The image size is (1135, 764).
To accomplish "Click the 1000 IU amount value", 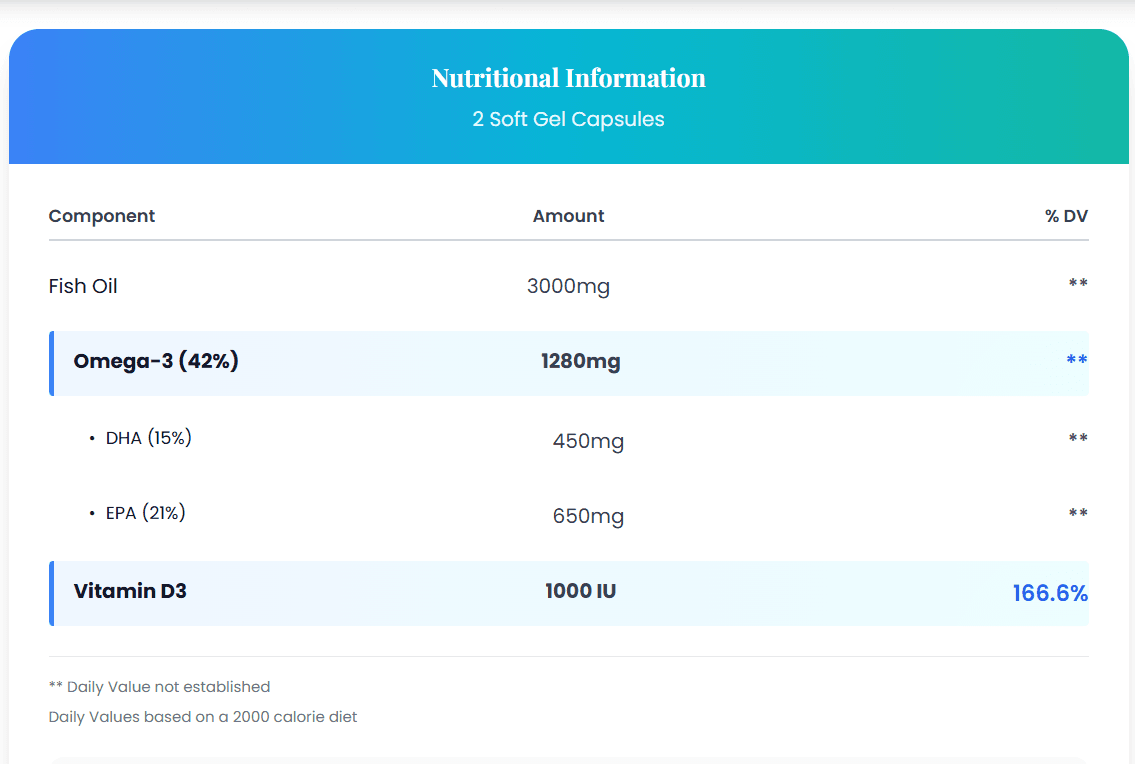I will click(x=580, y=591).
